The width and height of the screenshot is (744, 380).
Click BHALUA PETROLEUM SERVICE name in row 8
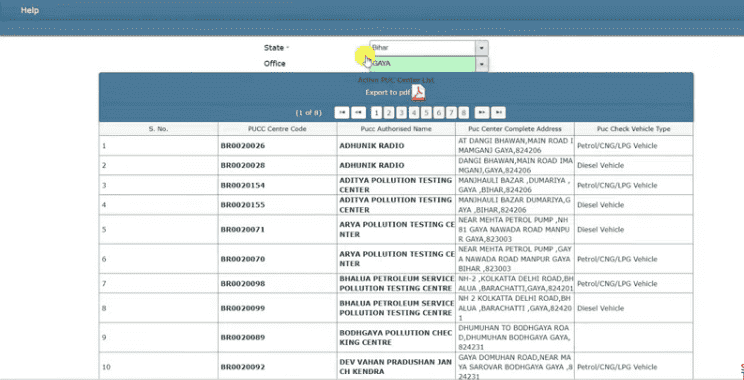click(397, 308)
